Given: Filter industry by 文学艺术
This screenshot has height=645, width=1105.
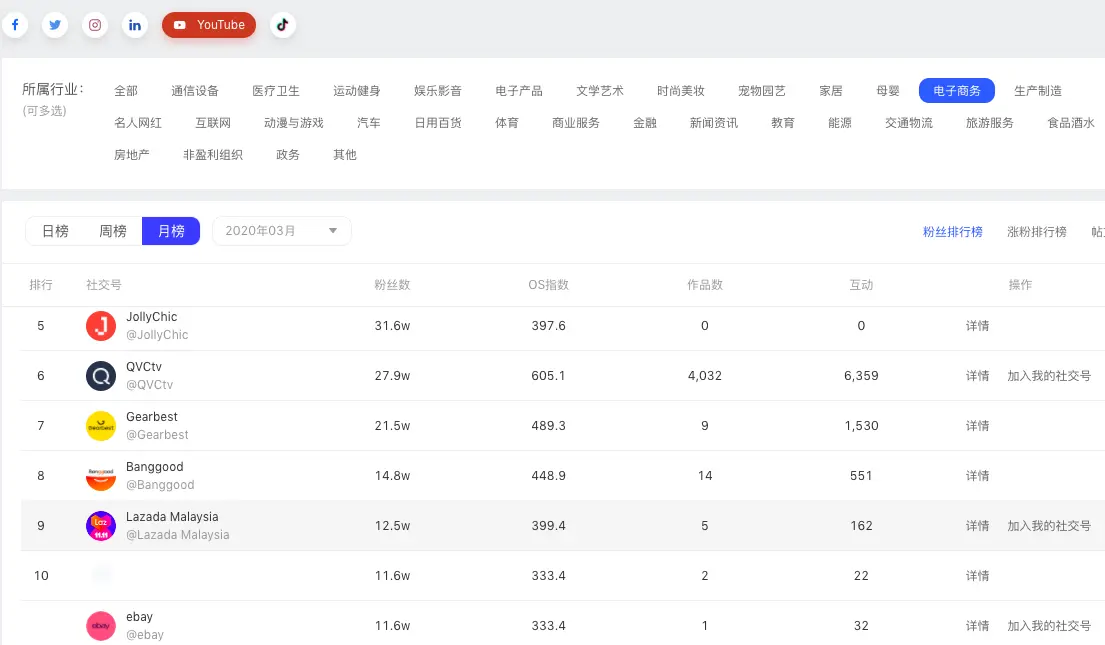Looking at the screenshot, I should pos(600,90).
